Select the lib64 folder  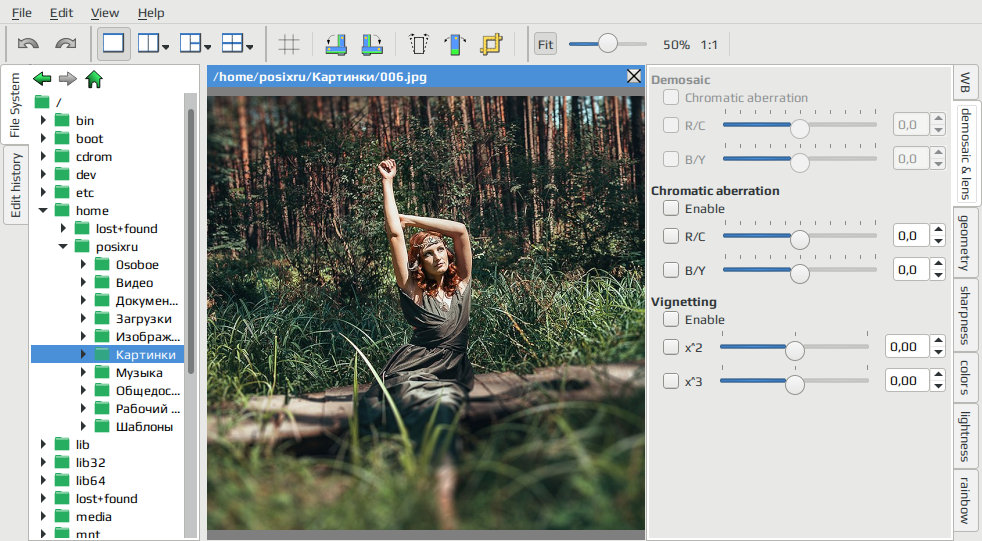click(x=90, y=480)
